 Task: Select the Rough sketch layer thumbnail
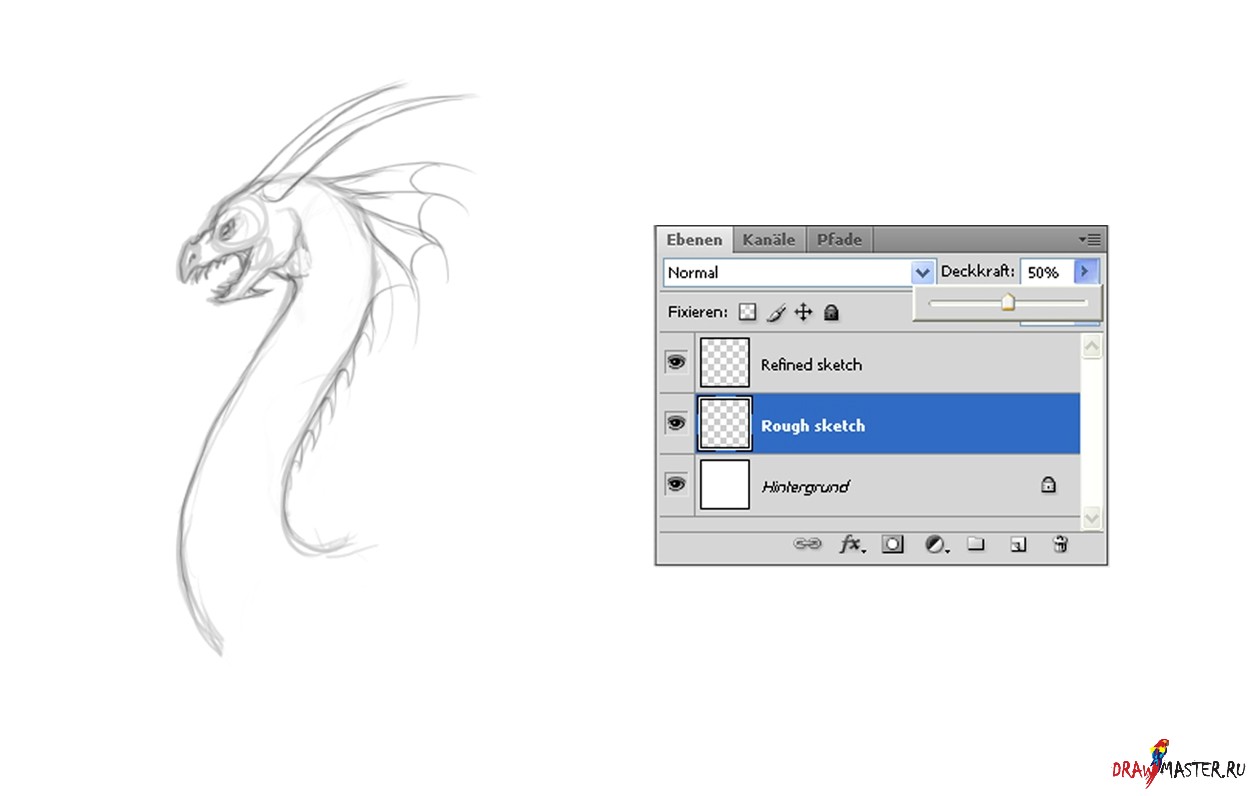pyautogui.click(x=725, y=424)
